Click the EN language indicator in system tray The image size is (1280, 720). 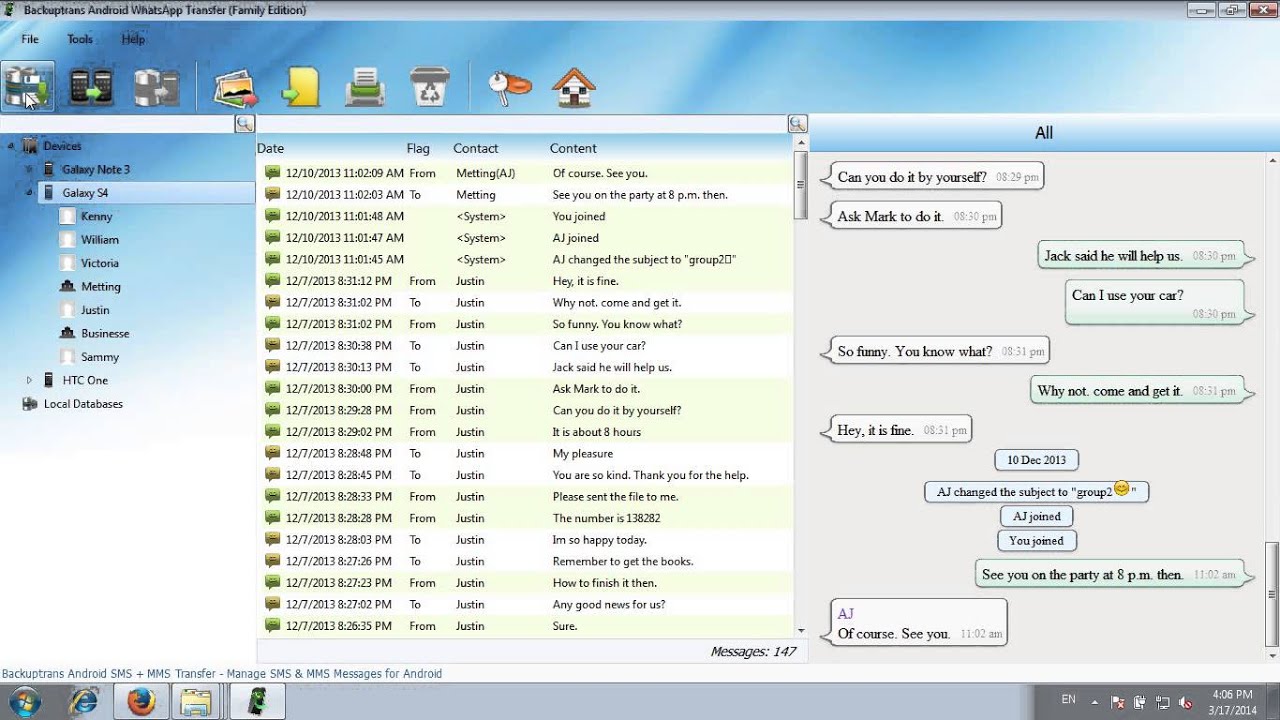pos(1068,700)
